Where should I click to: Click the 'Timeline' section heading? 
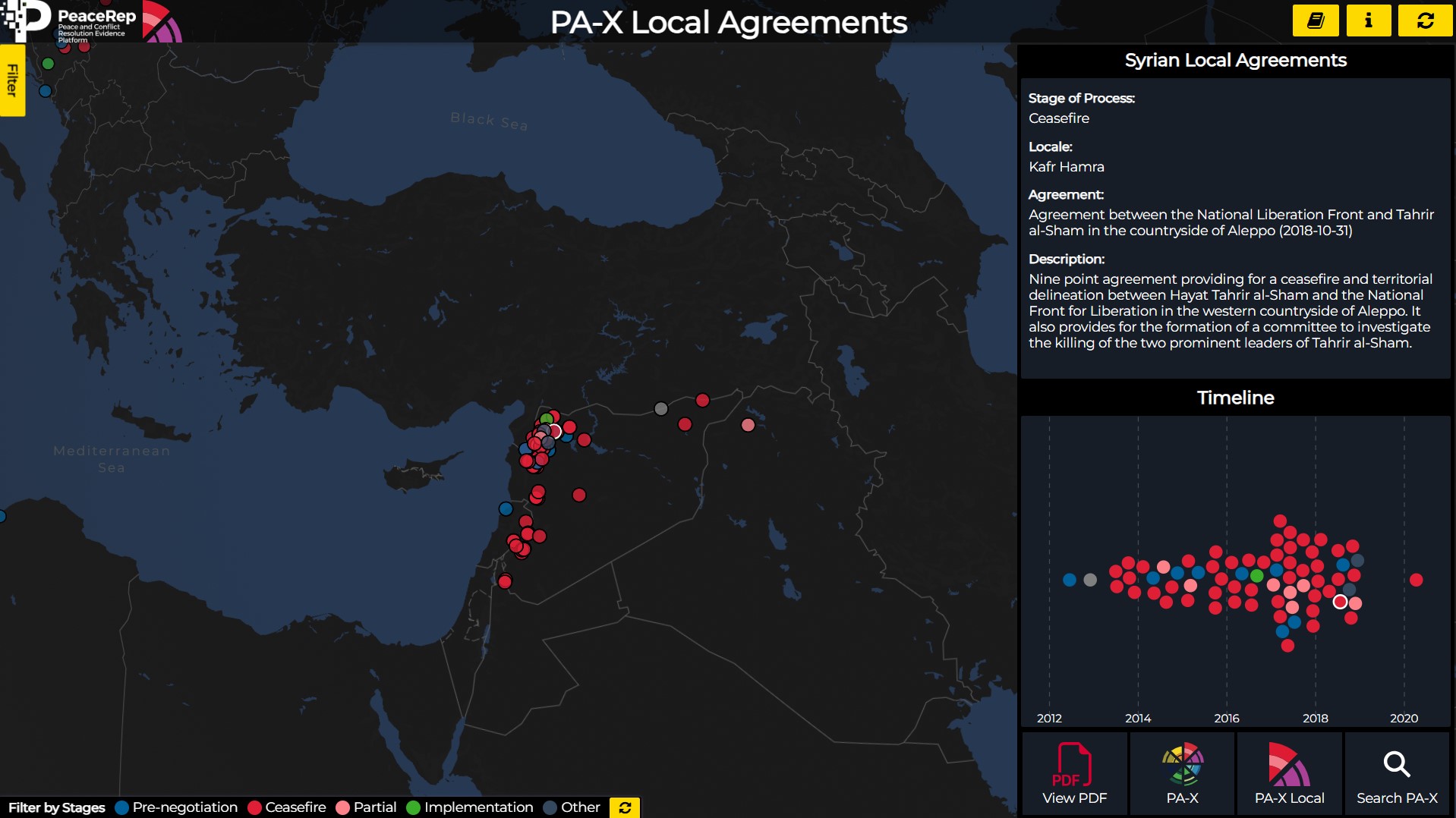(x=1235, y=398)
